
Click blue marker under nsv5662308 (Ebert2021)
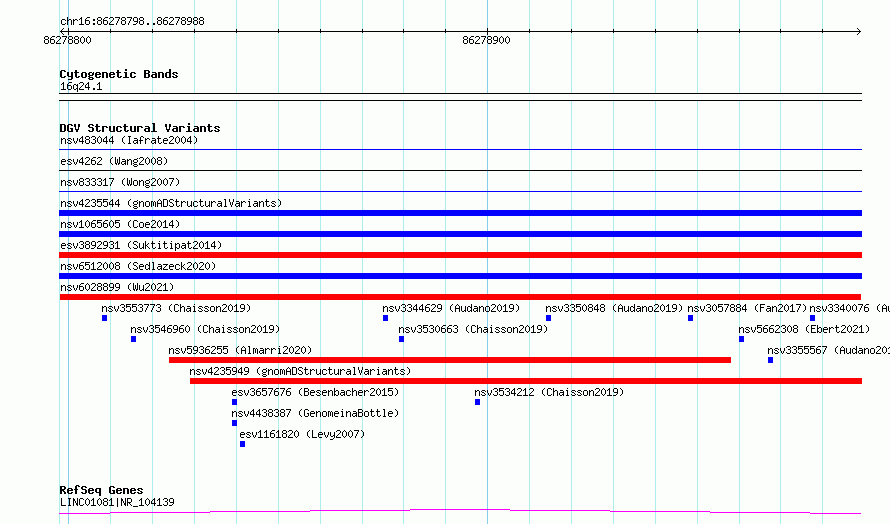741,339
